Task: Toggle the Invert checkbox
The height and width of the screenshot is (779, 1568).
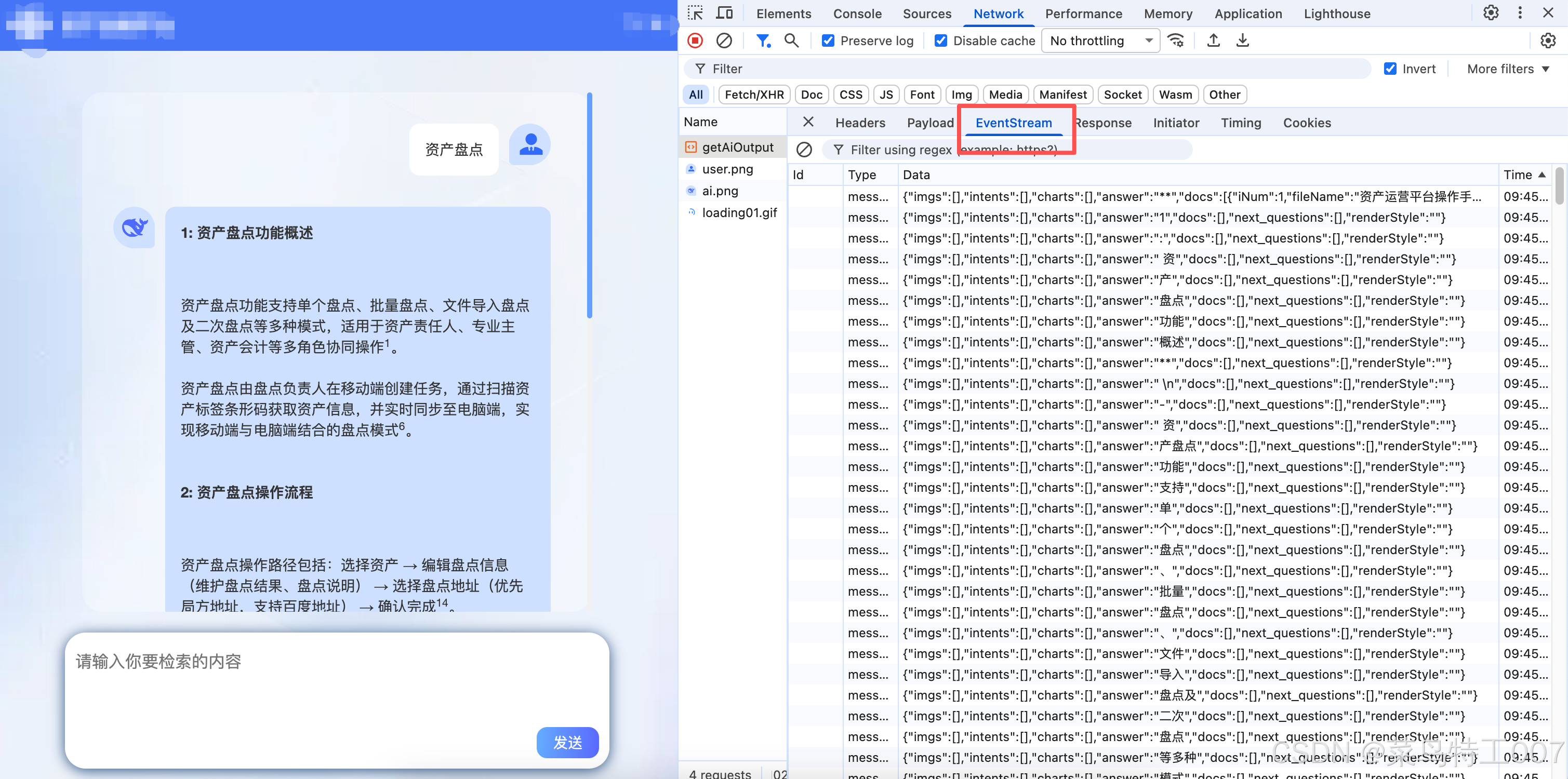Action: tap(1390, 69)
